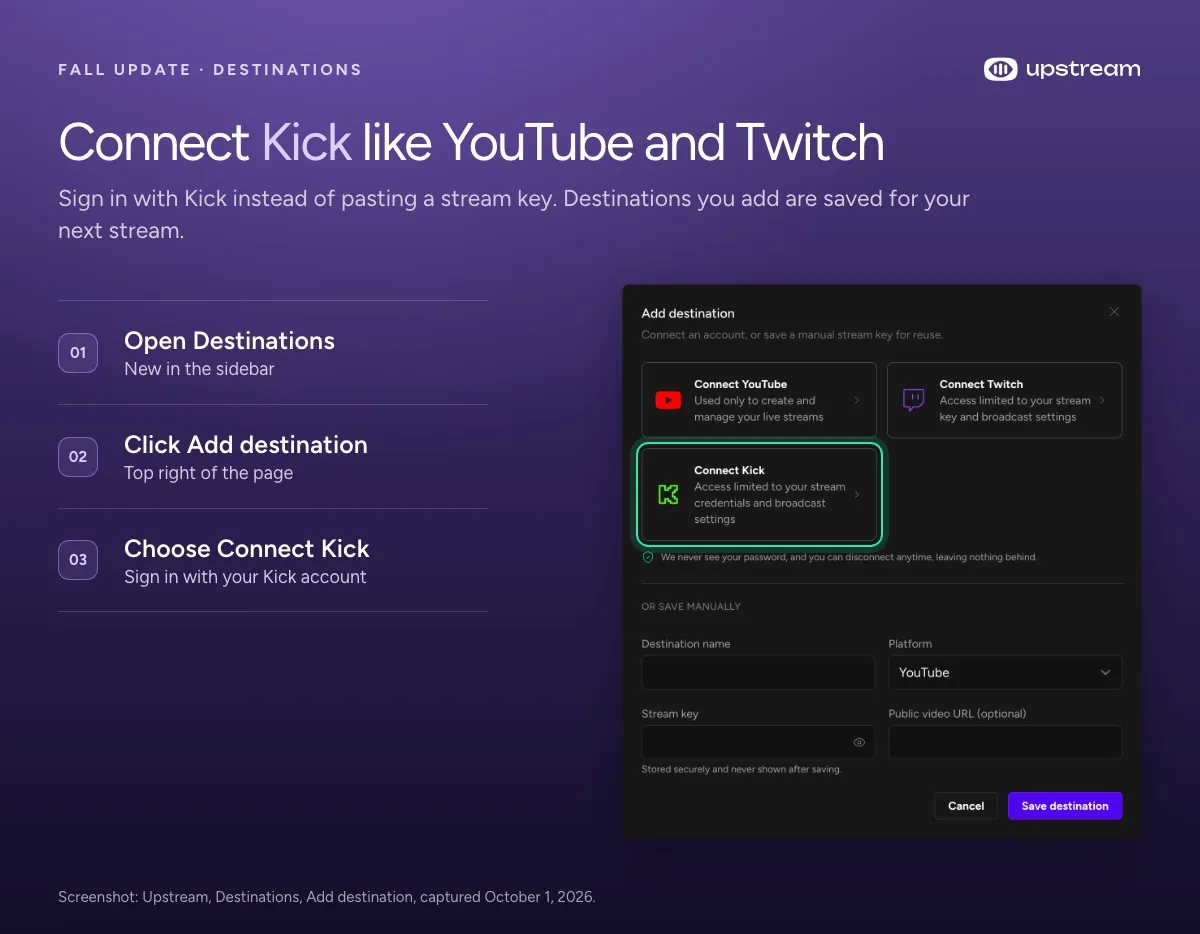
Task: Click the purple Twitch logo icon
Action: click(x=913, y=400)
